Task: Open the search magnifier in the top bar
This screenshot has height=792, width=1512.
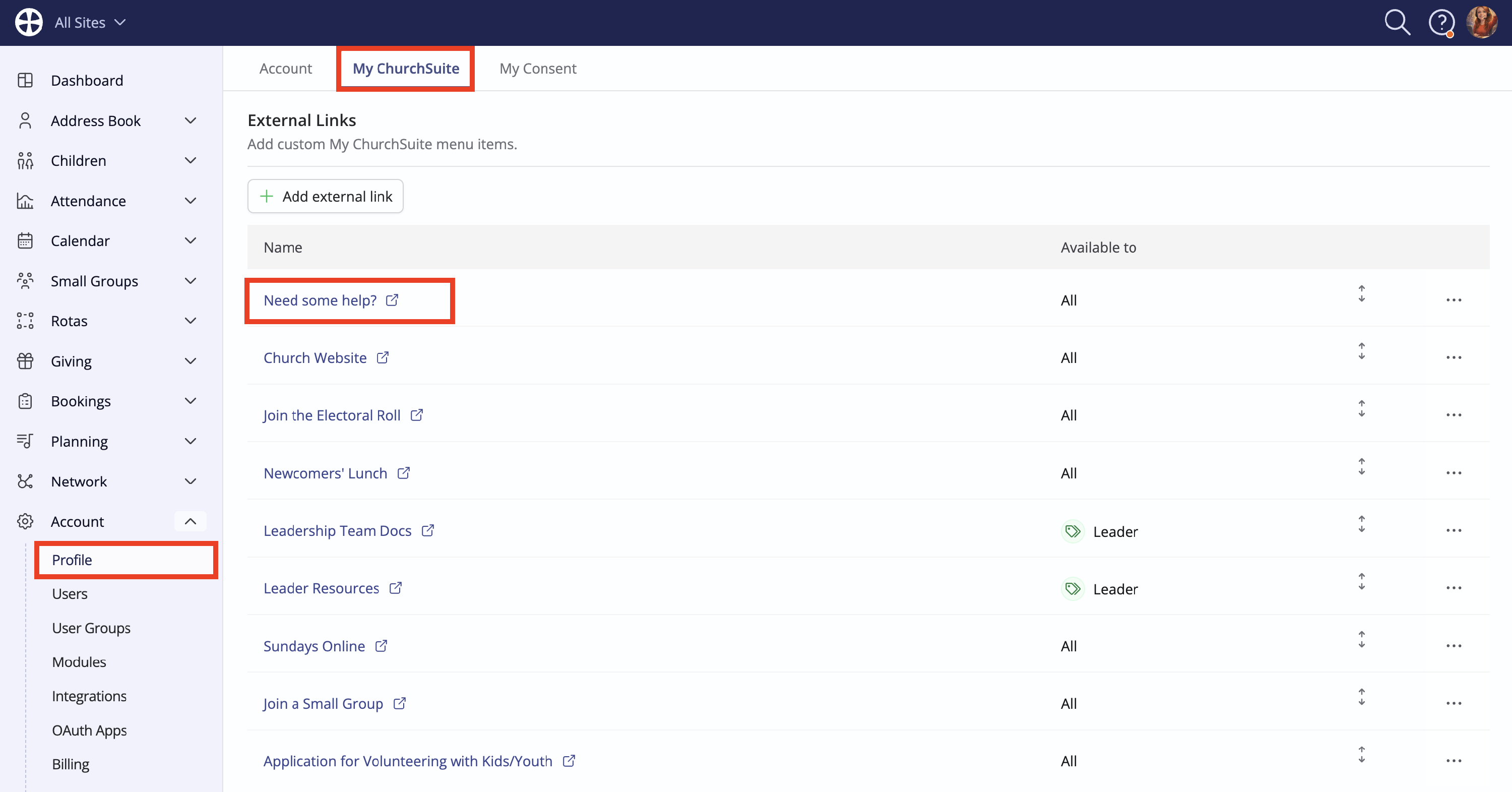Action: pyautogui.click(x=1397, y=23)
